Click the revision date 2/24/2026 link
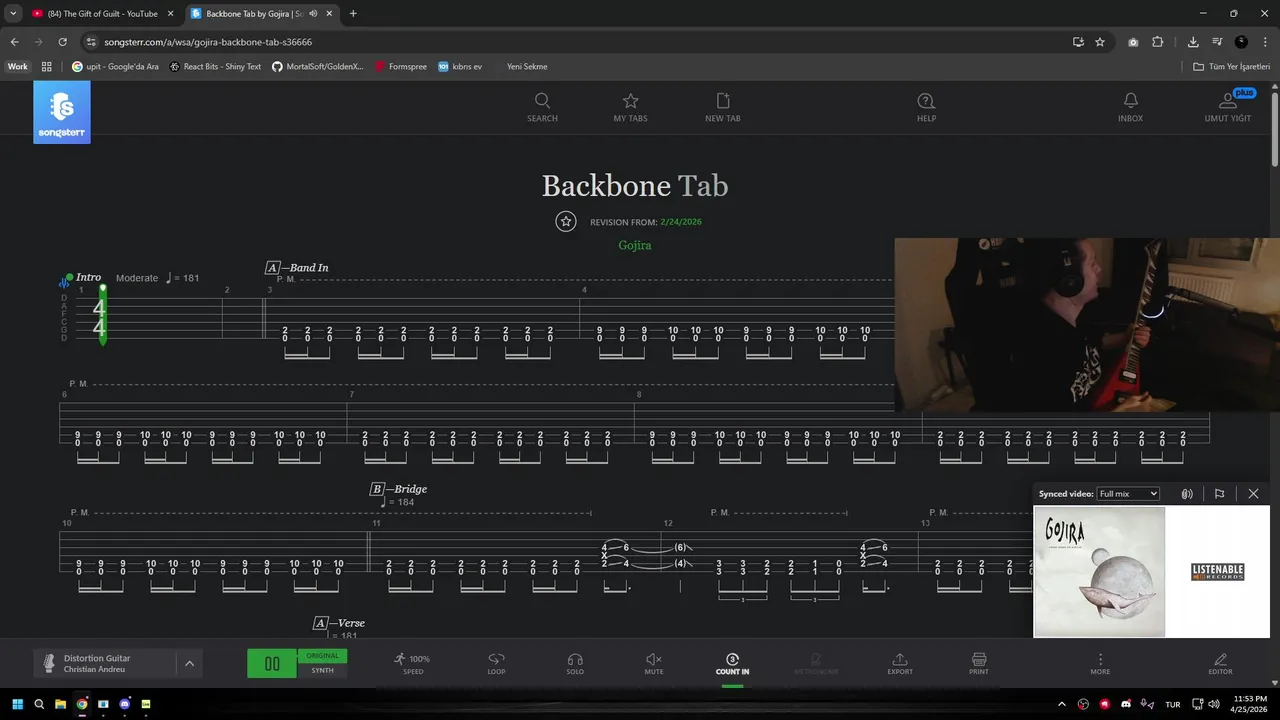The image size is (1280, 720). pyautogui.click(x=681, y=222)
